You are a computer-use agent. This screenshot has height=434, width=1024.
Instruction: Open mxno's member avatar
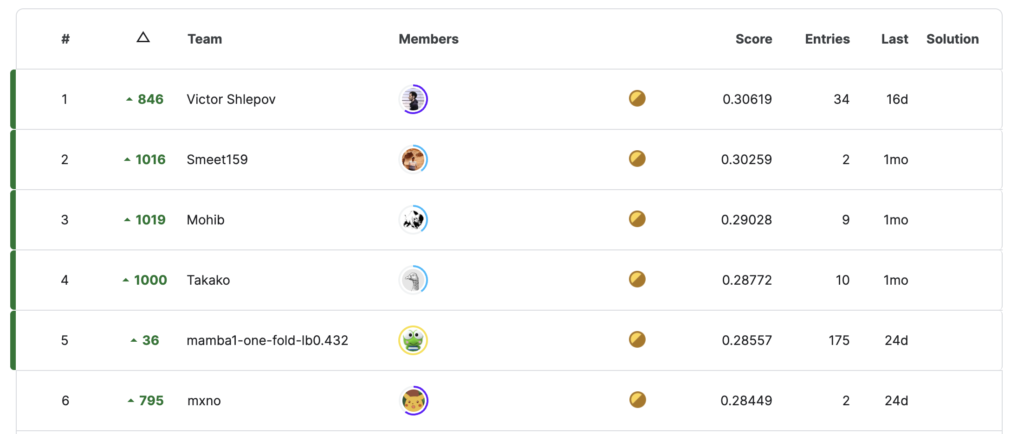(x=413, y=400)
